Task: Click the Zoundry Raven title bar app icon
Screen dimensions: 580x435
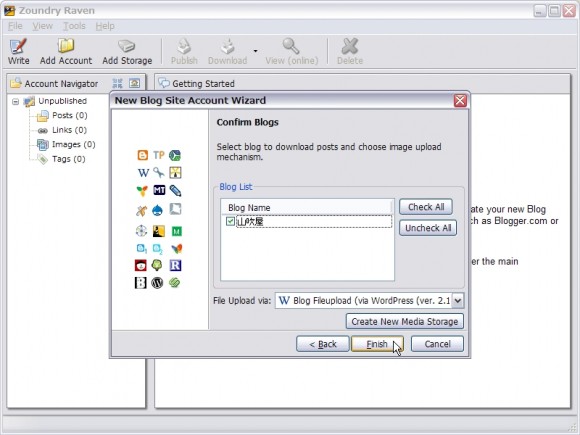Action: 10,10
